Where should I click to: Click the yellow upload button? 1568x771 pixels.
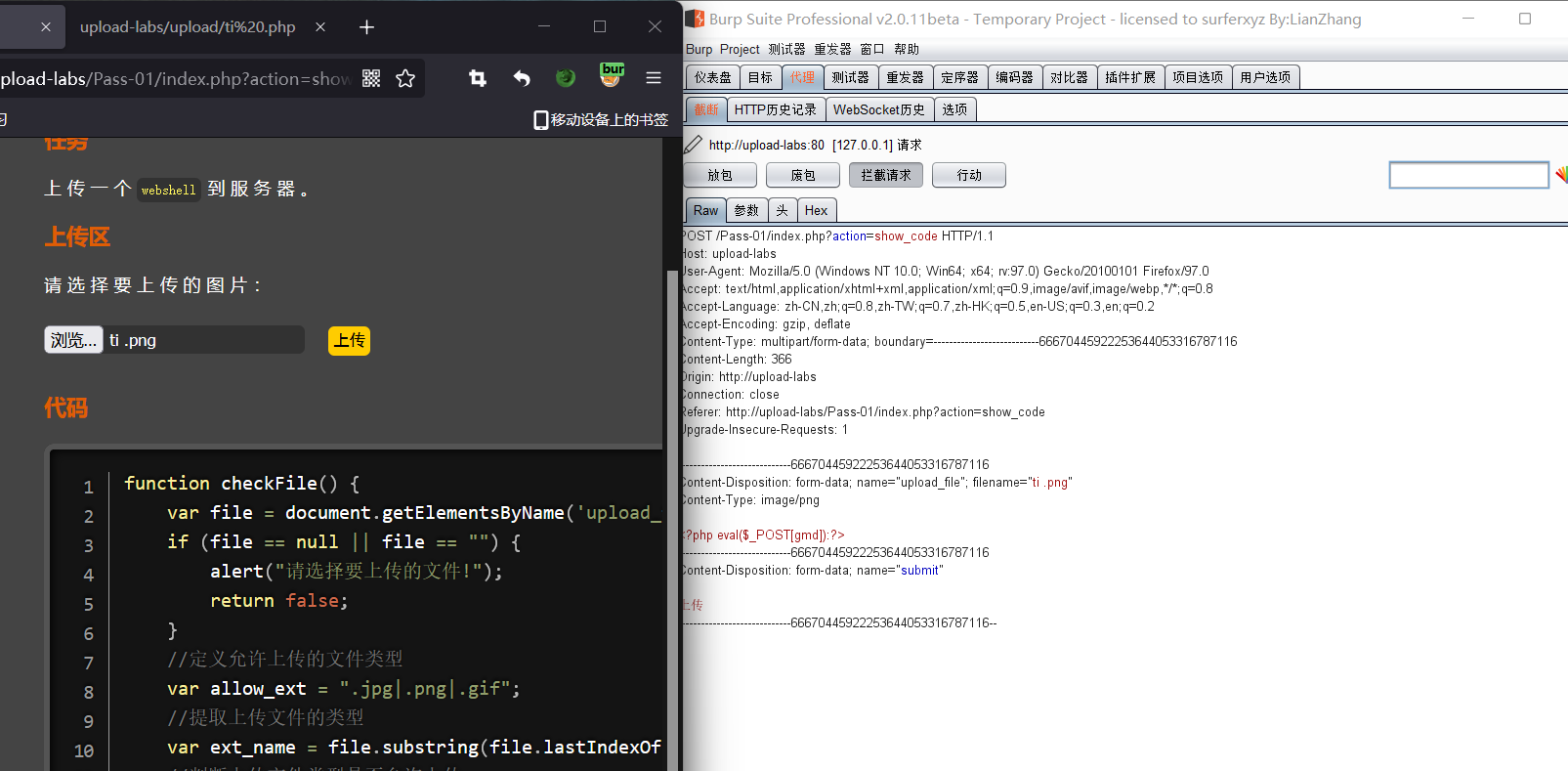tap(349, 340)
